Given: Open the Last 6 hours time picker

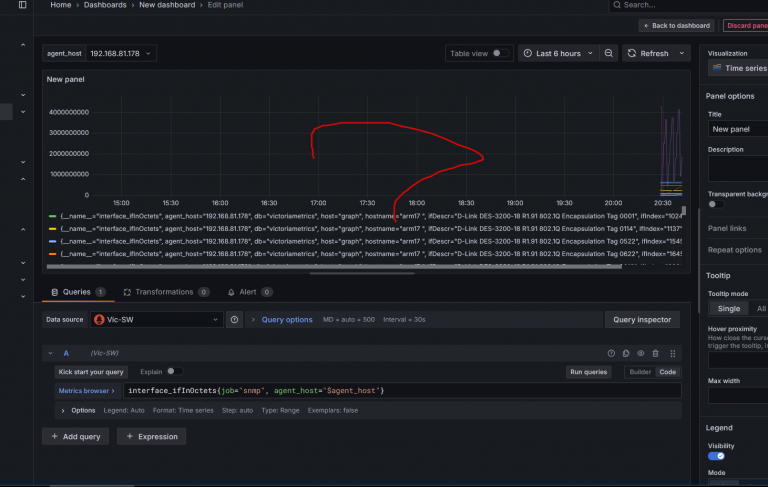Looking at the screenshot, I should (558, 53).
